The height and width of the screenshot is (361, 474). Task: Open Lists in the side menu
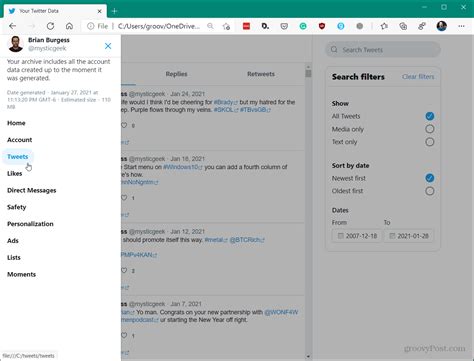point(14,257)
